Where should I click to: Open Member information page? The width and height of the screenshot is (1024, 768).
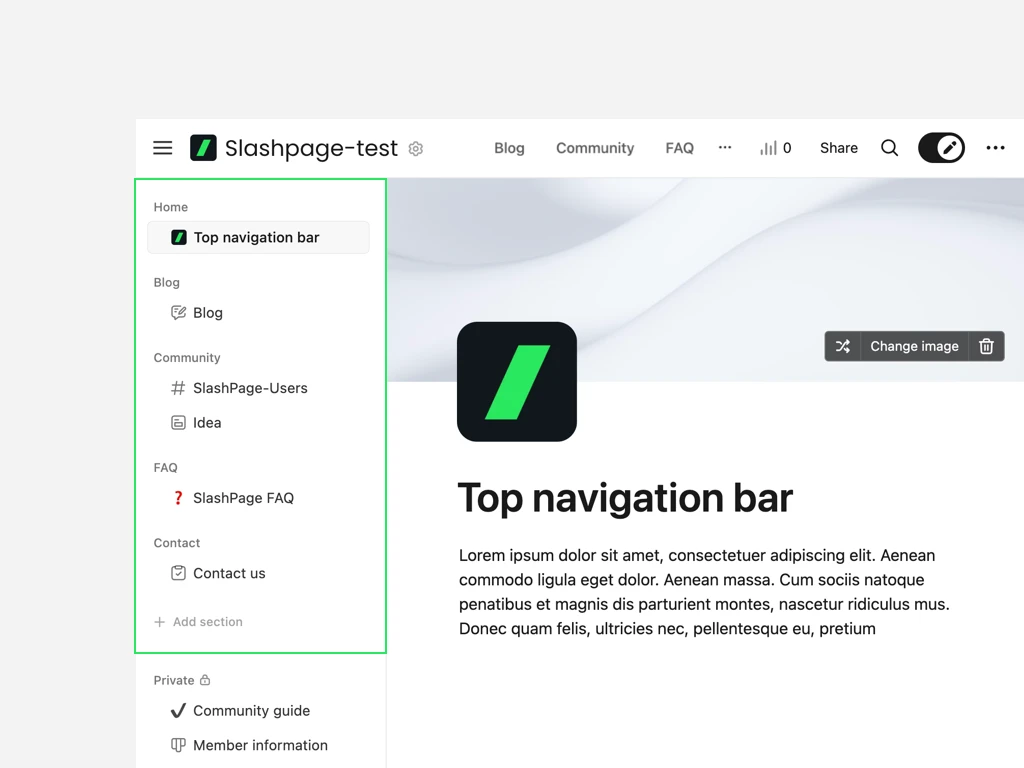pos(259,745)
